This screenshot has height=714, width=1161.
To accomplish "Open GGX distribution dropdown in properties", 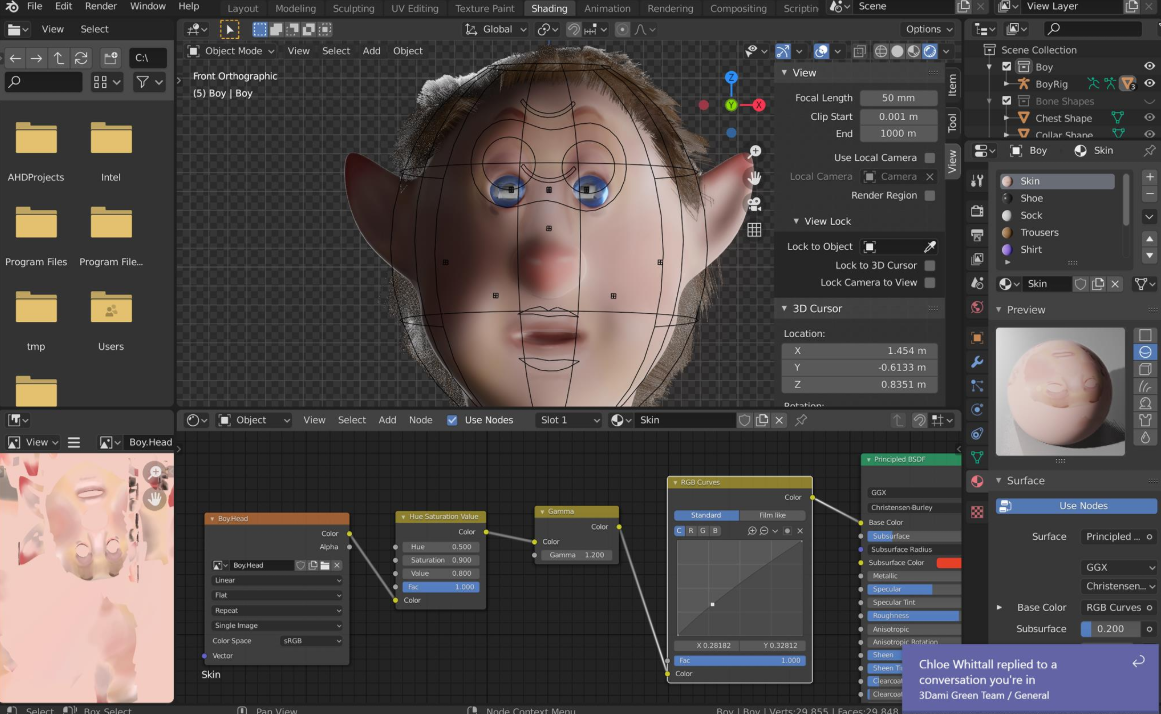I will tap(1118, 567).
